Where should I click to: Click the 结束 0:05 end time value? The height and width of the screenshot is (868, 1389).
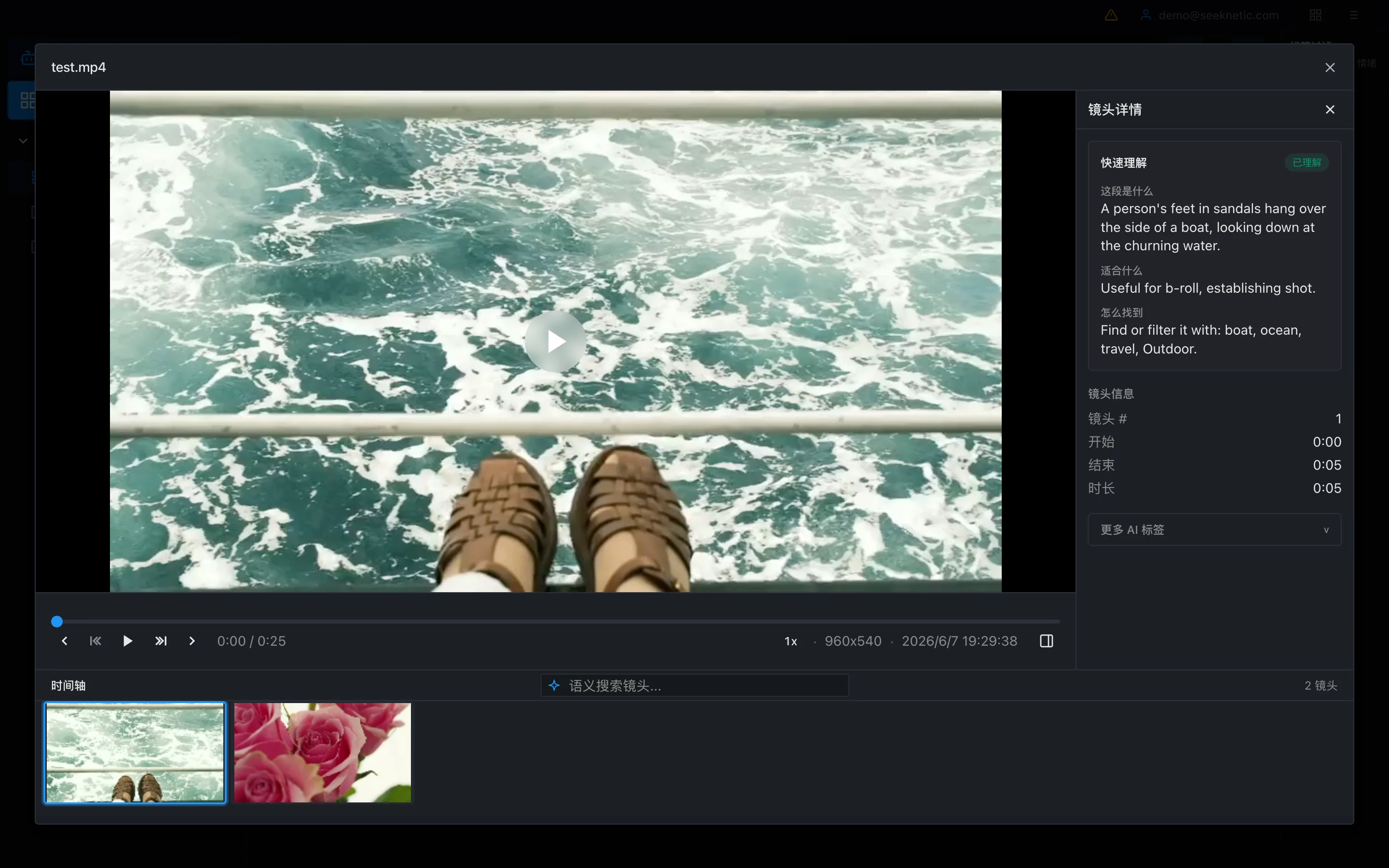(x=1326, y=465)
